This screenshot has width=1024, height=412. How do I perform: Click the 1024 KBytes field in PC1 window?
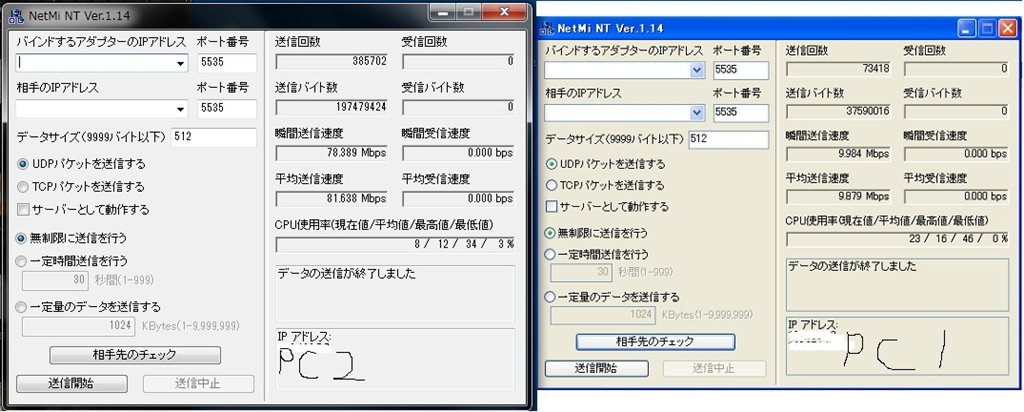[x=603, y=315]
